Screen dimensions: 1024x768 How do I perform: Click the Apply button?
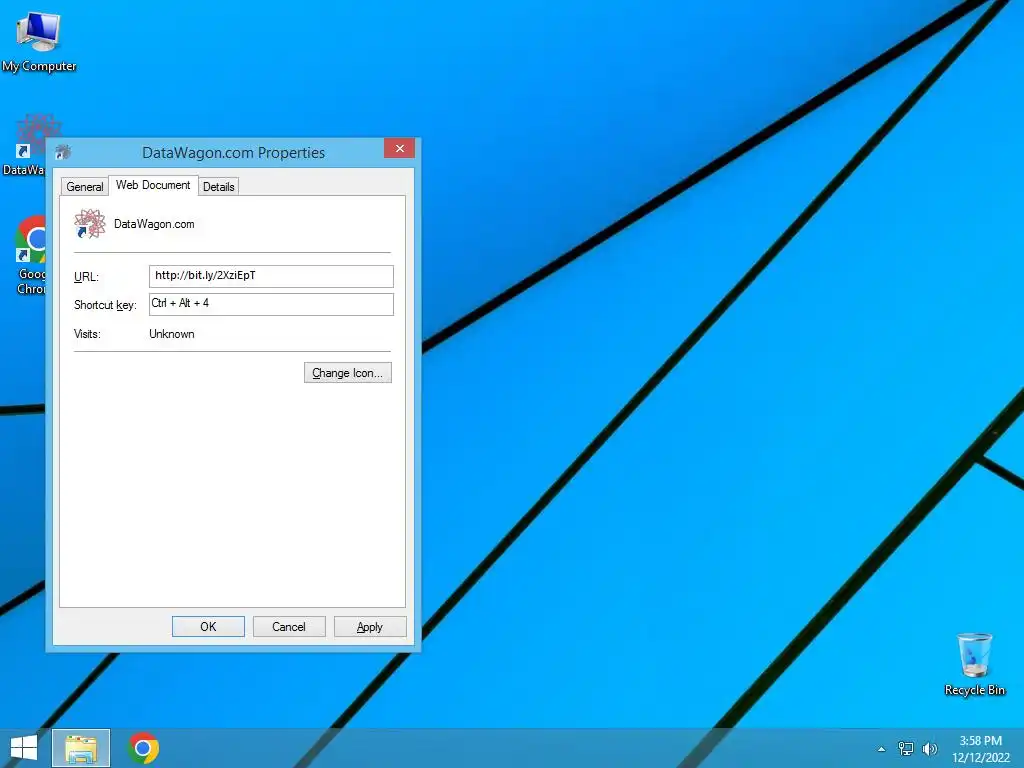pos(370,626)
